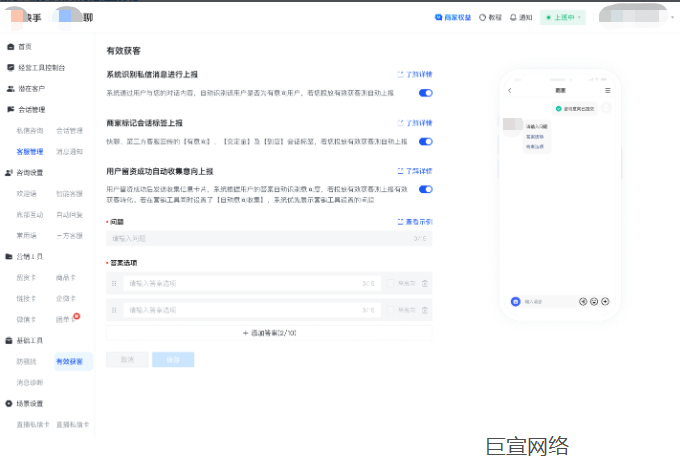The height and width of the screenshot is (470, 680).
Task: Delete the second answer option row
Action: pos(425,310)
